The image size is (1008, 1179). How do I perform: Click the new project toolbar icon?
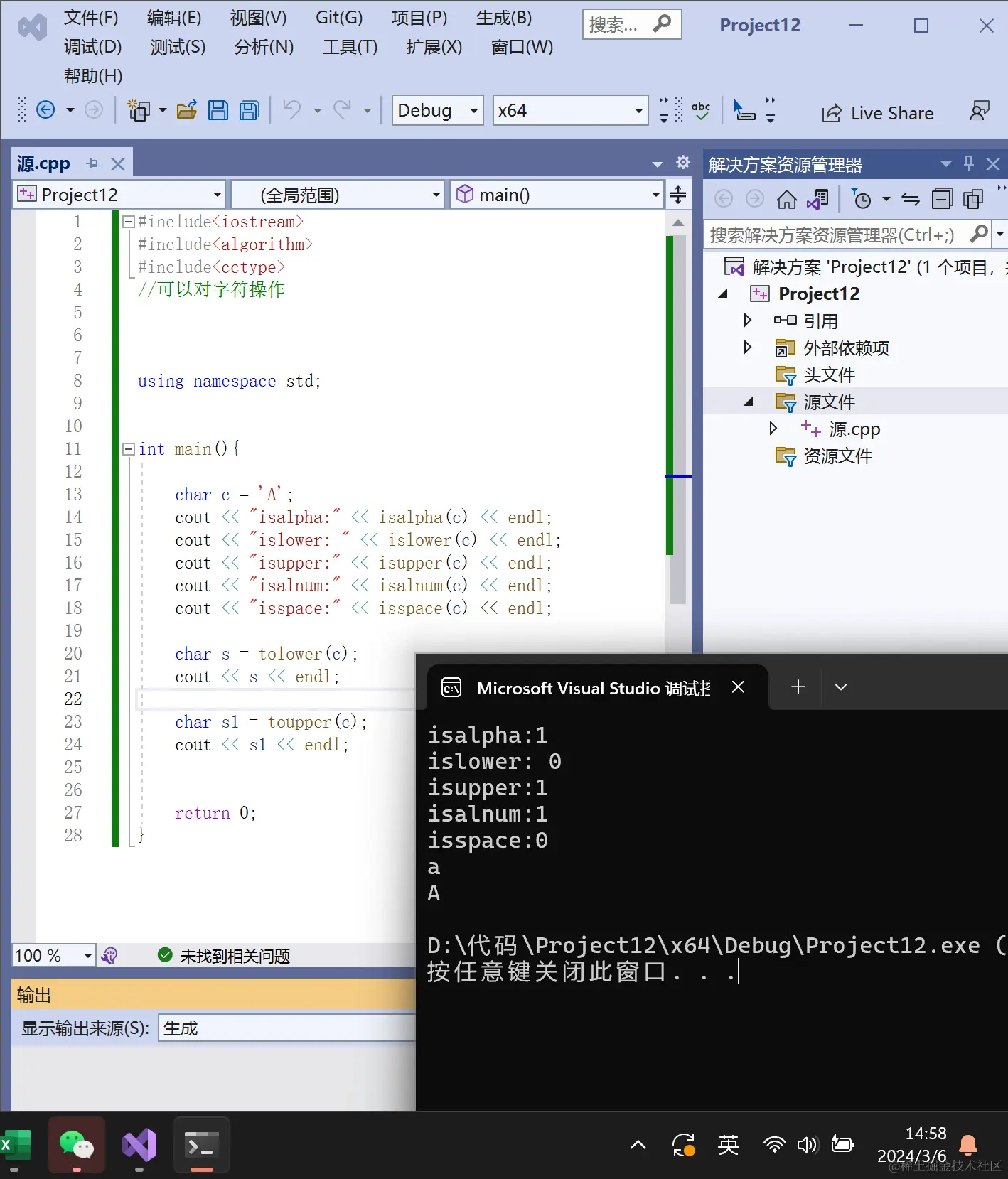click(x=139, y=110)
